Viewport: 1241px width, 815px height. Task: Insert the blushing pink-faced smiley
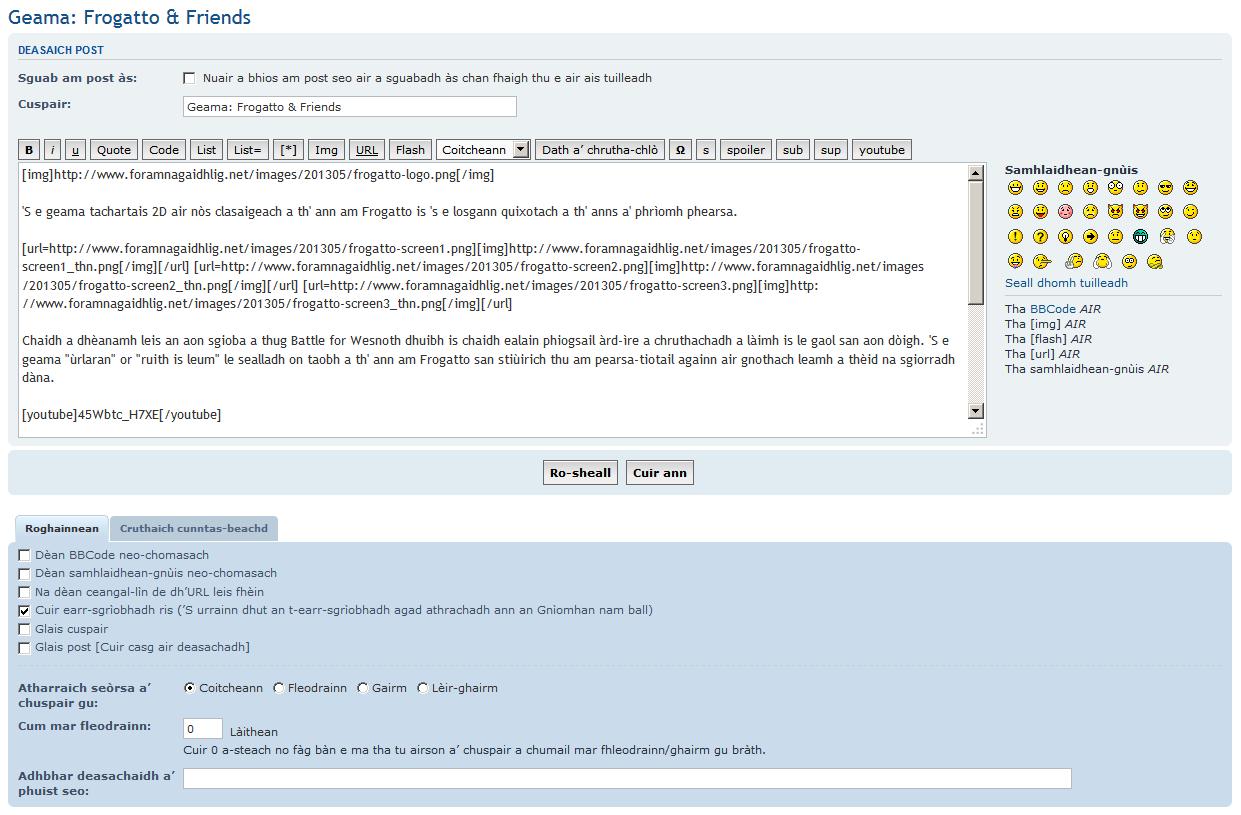tap(1065, 212)
